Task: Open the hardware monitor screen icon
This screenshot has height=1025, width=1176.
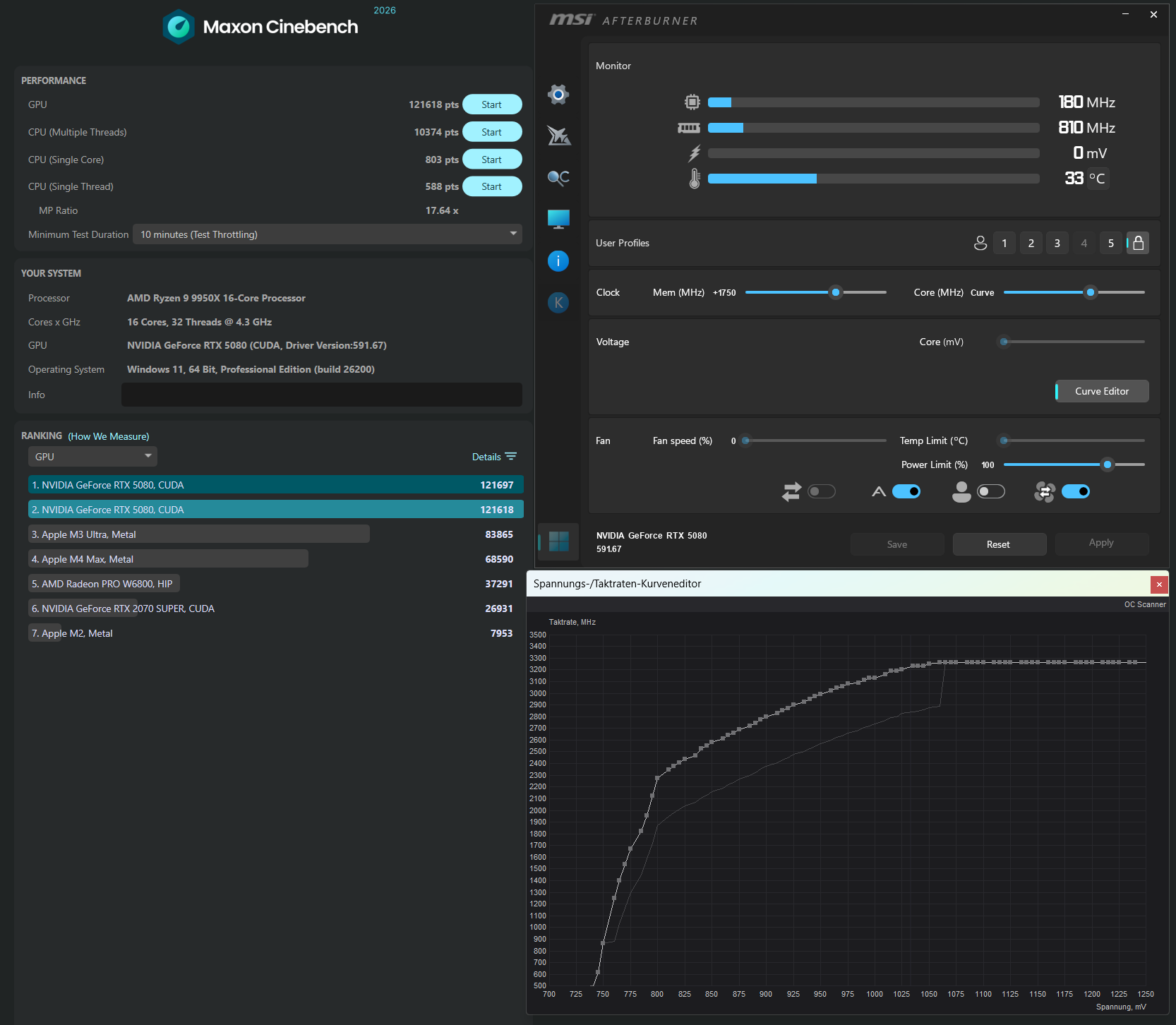Action: pyautogui.click(x=558, y=219)
